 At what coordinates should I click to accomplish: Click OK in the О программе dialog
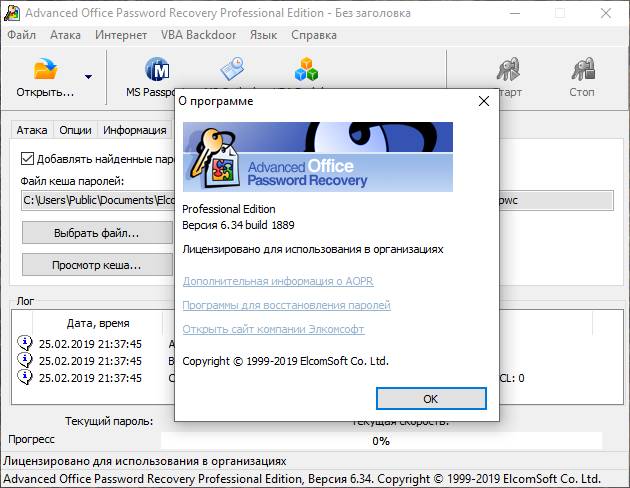click(431, 399)
